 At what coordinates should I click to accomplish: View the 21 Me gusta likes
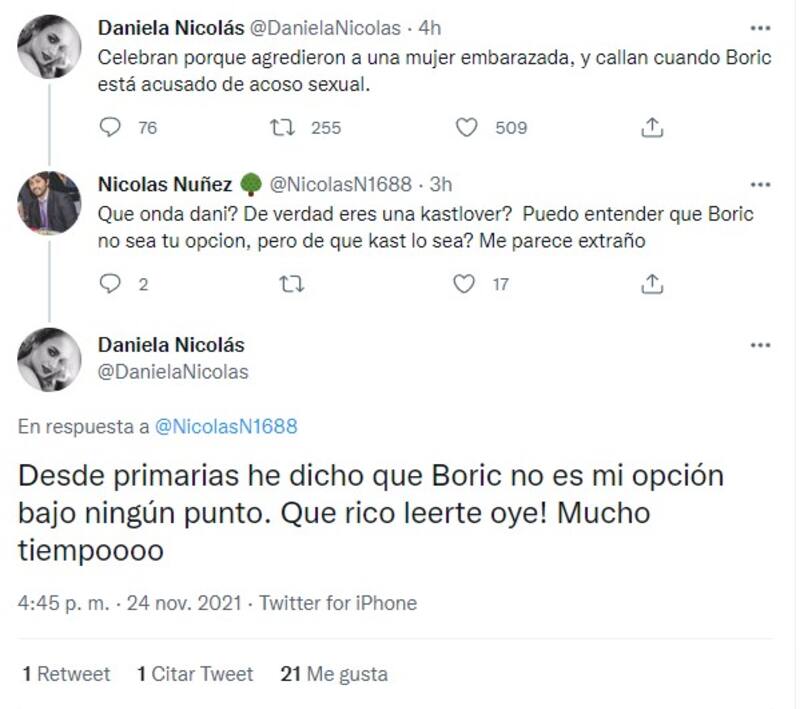334,674
